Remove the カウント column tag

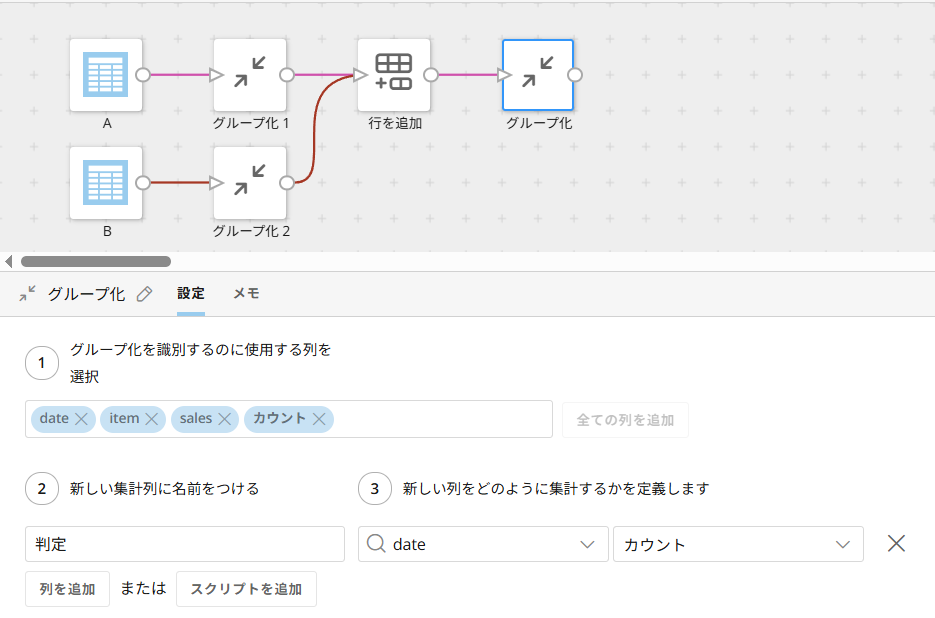coord(319,419)
